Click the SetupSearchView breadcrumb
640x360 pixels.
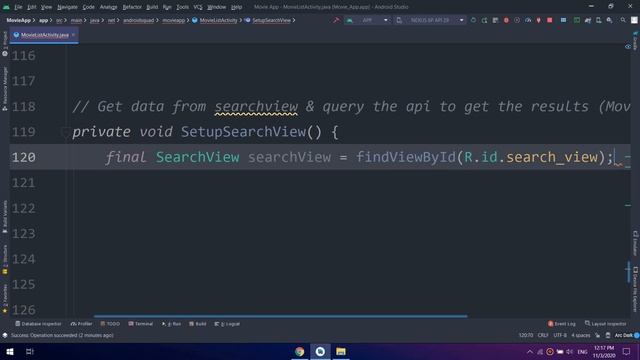point(268,20)
